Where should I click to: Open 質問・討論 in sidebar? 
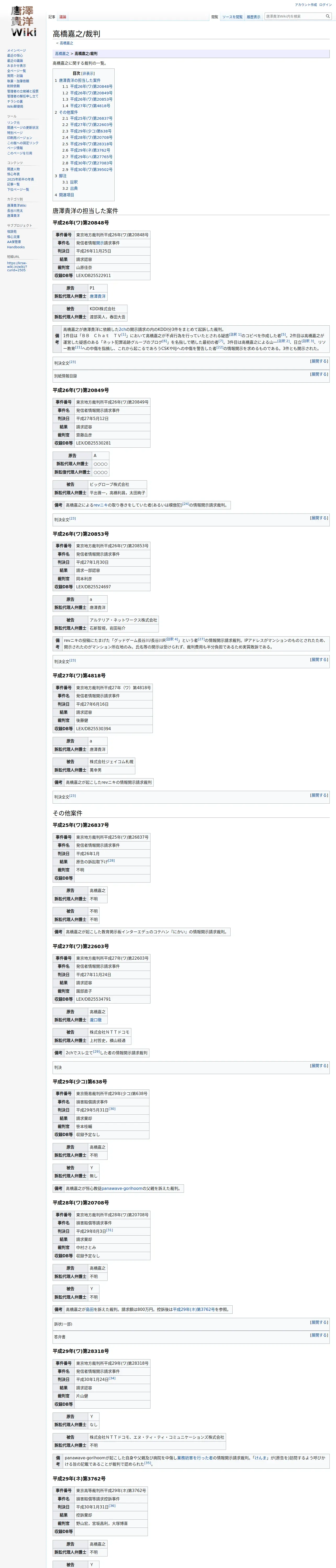pos(15,76)
